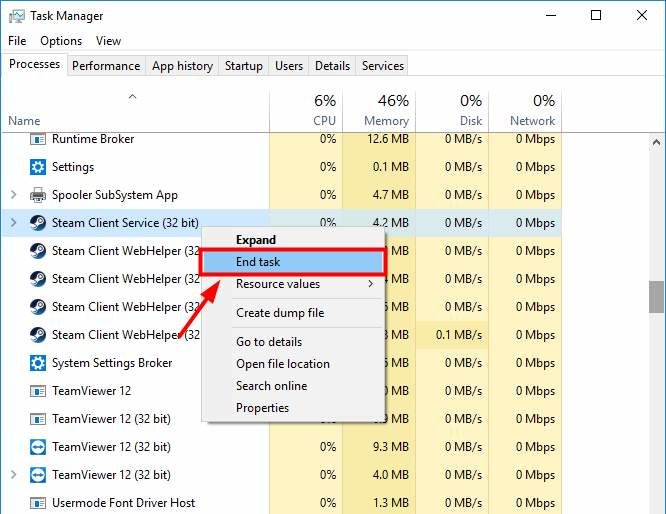Open the File menu
Image resolution: width=666 pixels, height=514 pixels.
(17, 41)
